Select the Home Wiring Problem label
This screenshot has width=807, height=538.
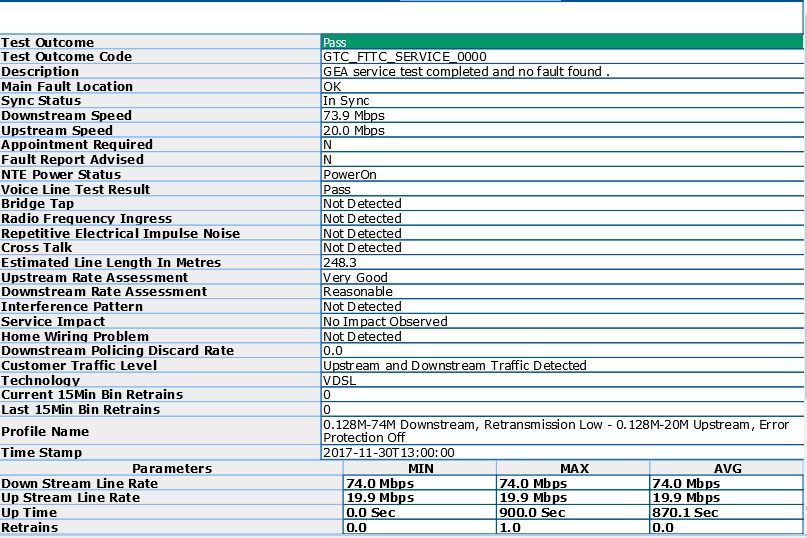(x=75, y=337)
